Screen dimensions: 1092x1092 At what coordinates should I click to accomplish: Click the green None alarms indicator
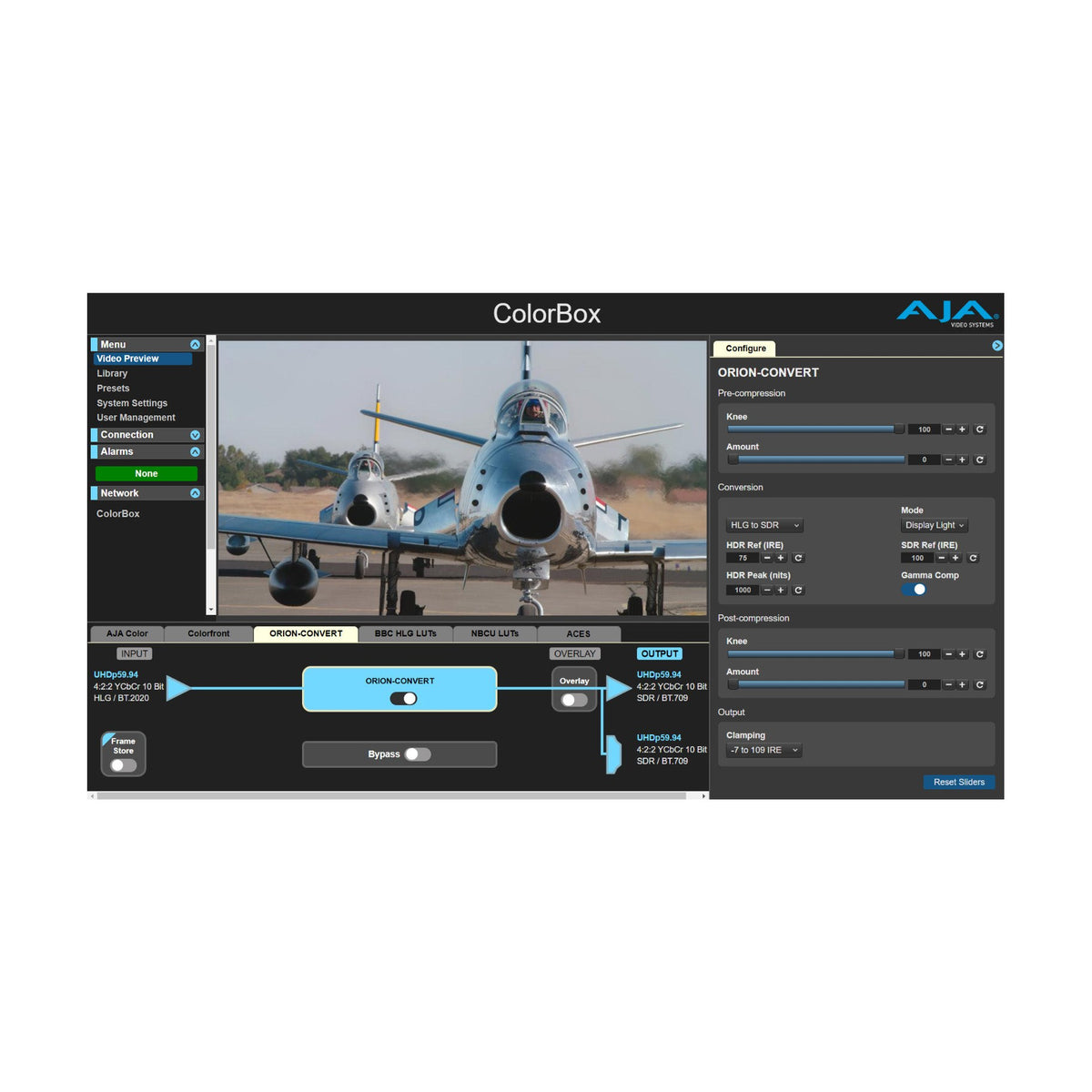[147, 474]
